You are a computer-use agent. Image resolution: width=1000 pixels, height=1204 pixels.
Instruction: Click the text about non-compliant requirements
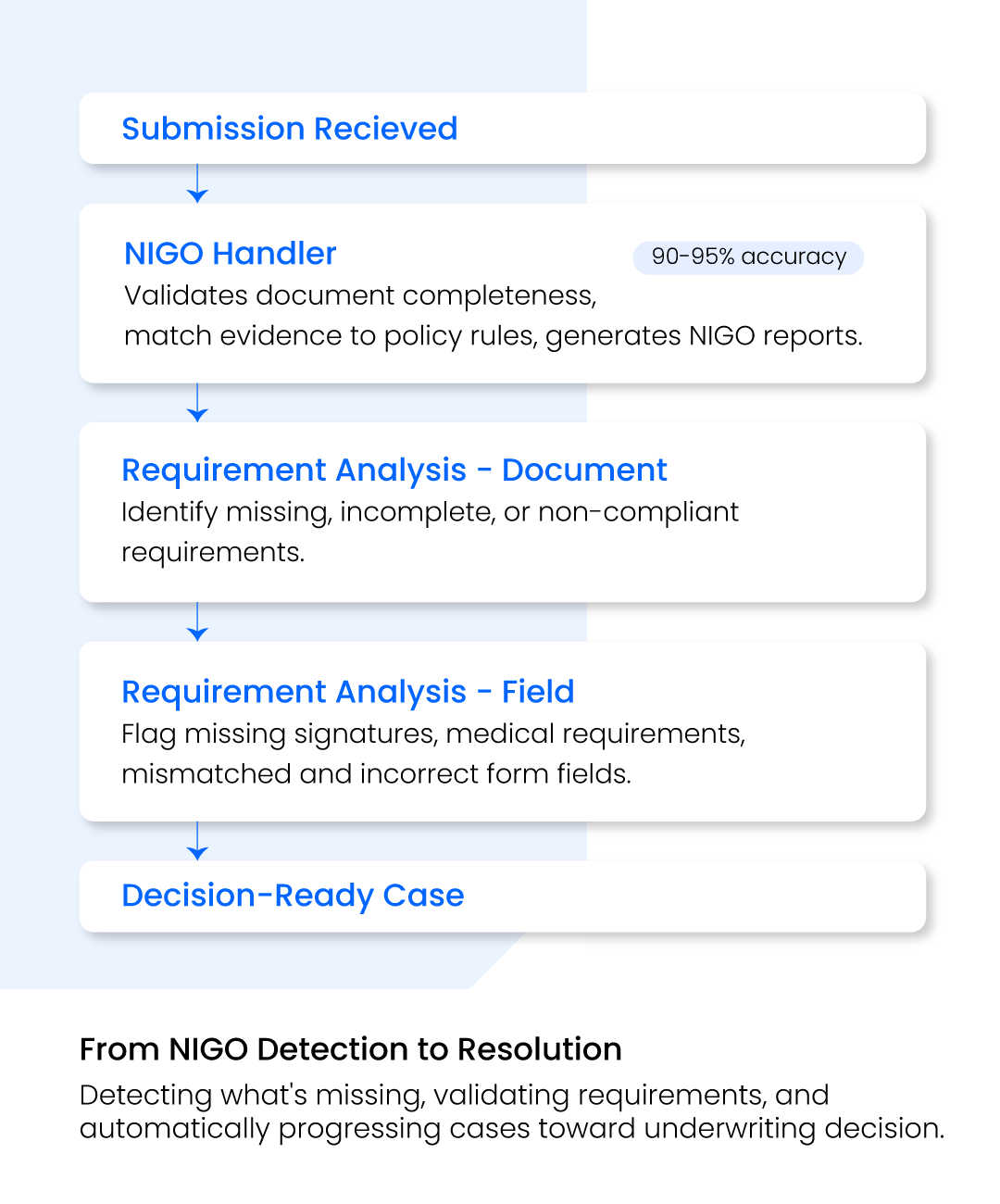tap(430, 532)
